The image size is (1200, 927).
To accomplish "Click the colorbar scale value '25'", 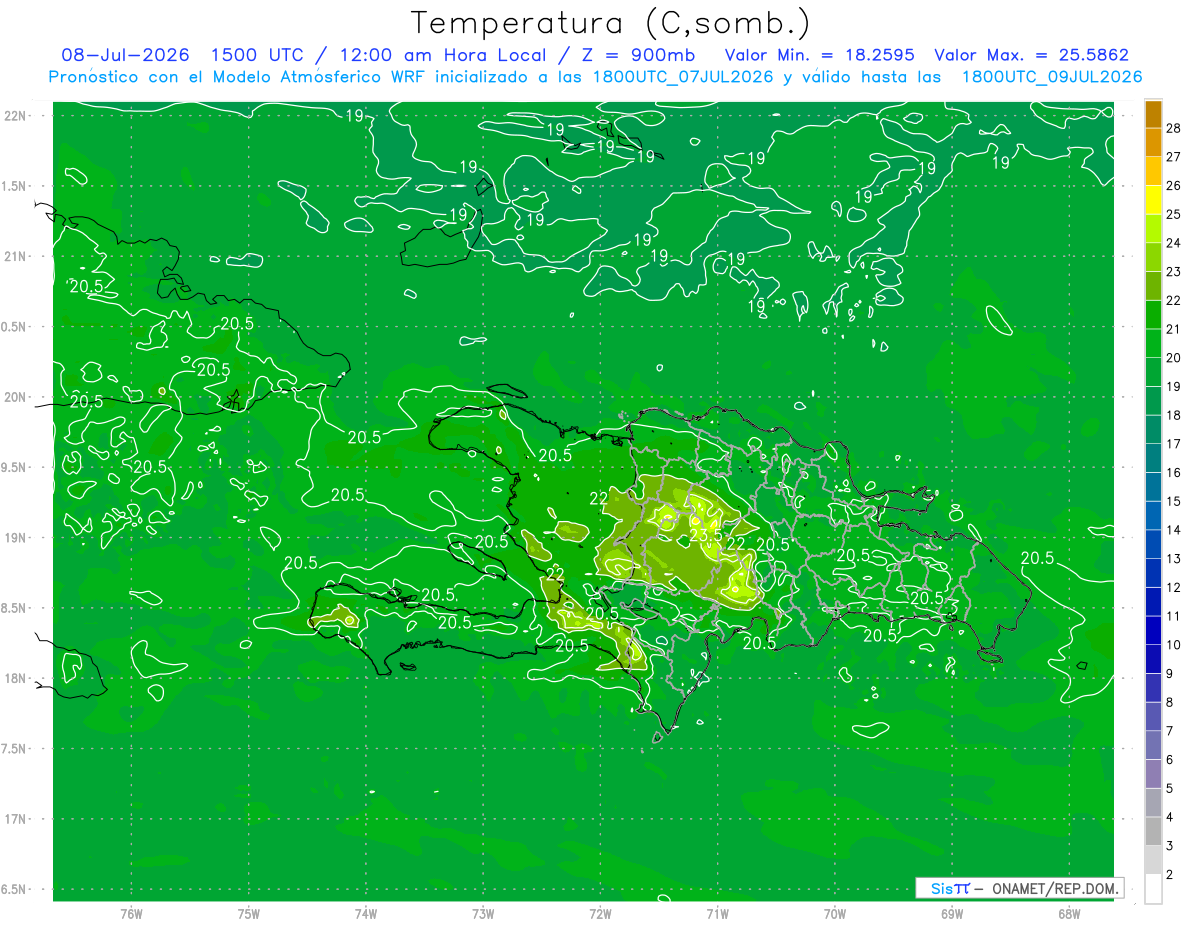I will pos(1174,214).
